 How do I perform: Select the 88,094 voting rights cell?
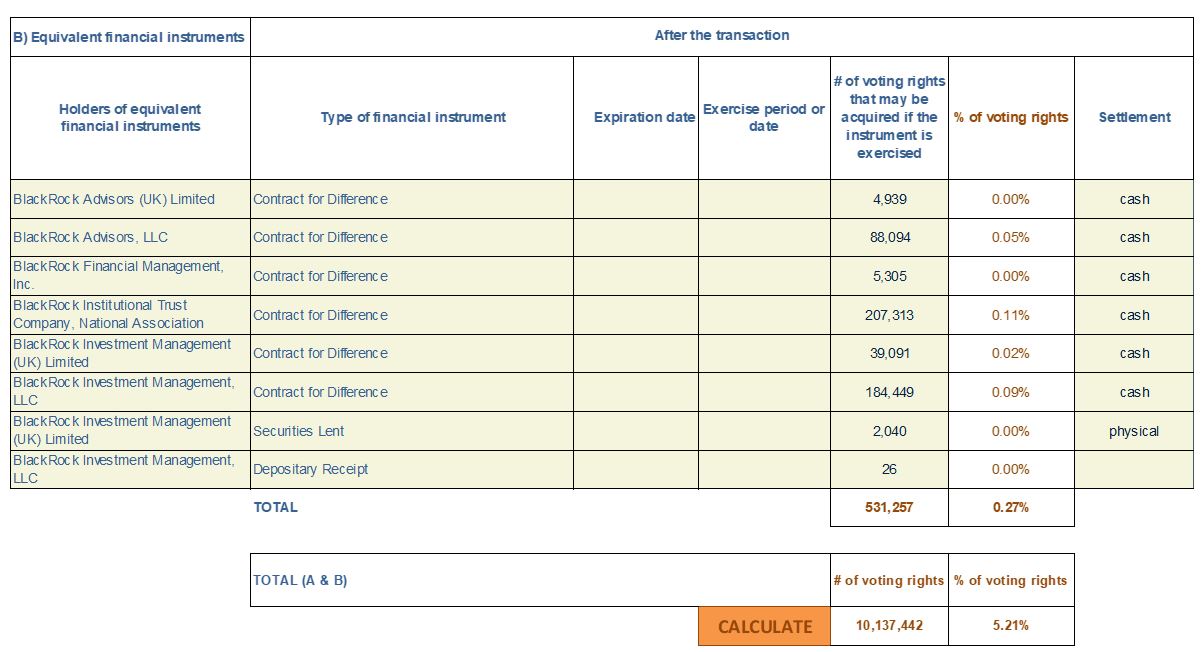(x=889, y=237)
